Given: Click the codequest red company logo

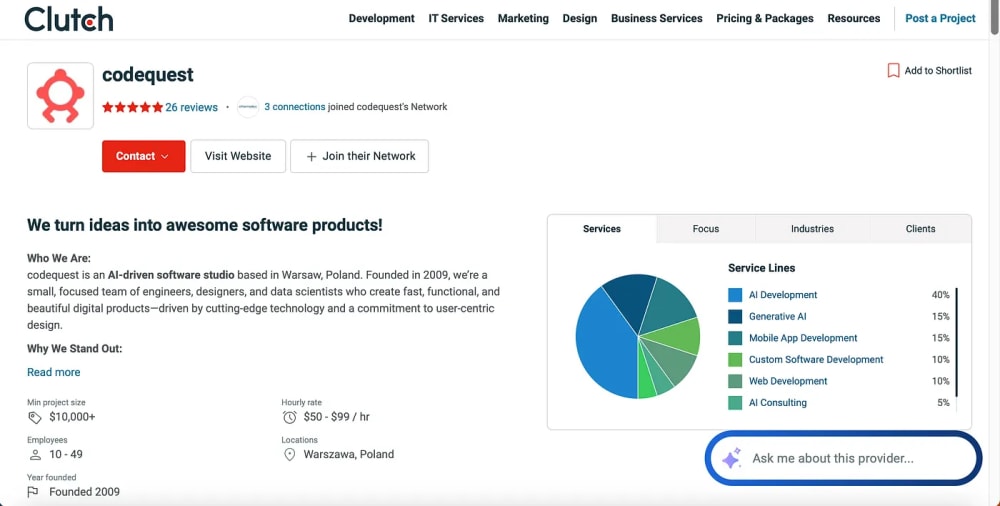Looking at the screenshot, I should click(61, 96).
